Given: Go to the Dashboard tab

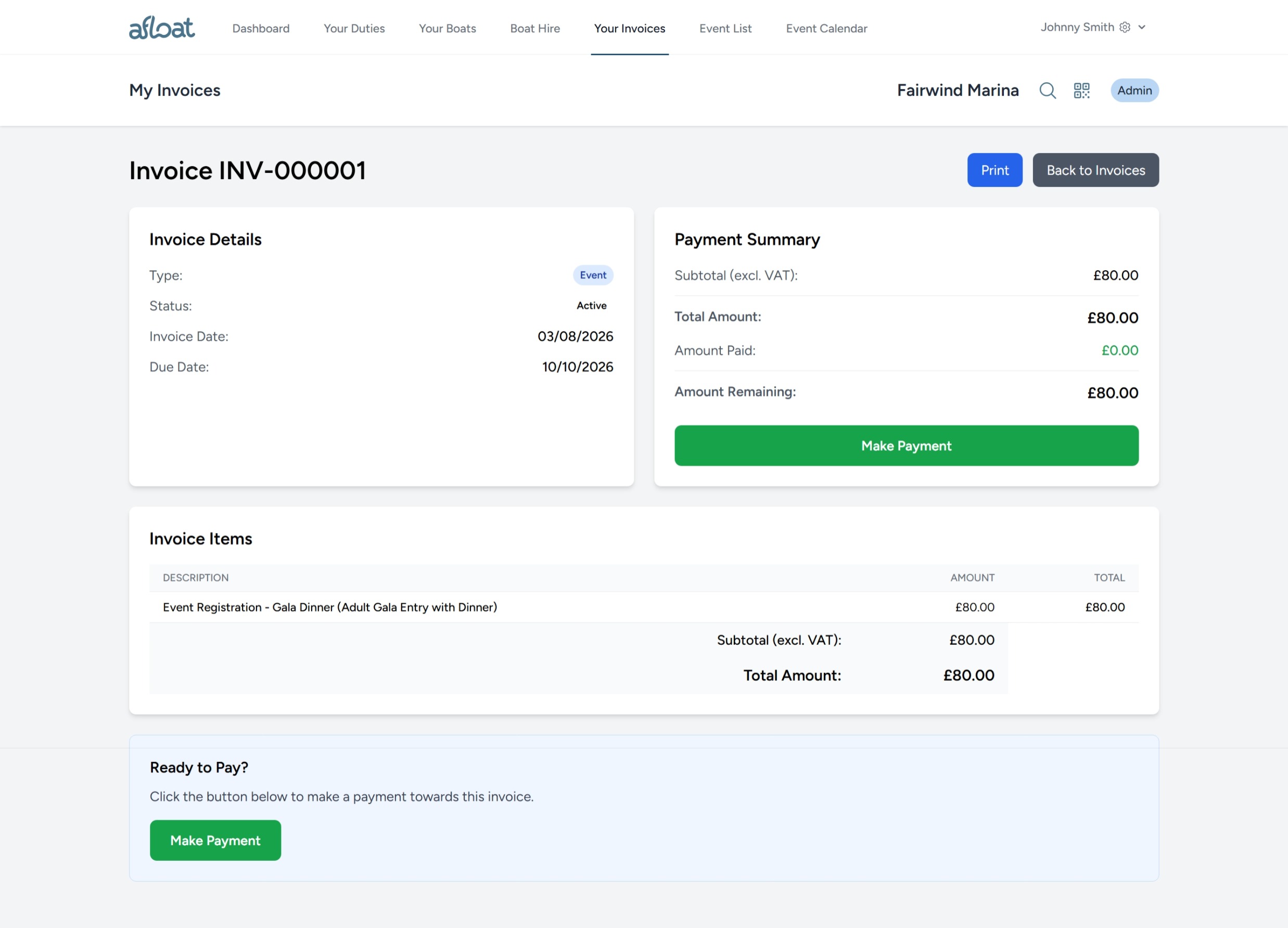Looking at the screenshot, I should pos(261,29).
